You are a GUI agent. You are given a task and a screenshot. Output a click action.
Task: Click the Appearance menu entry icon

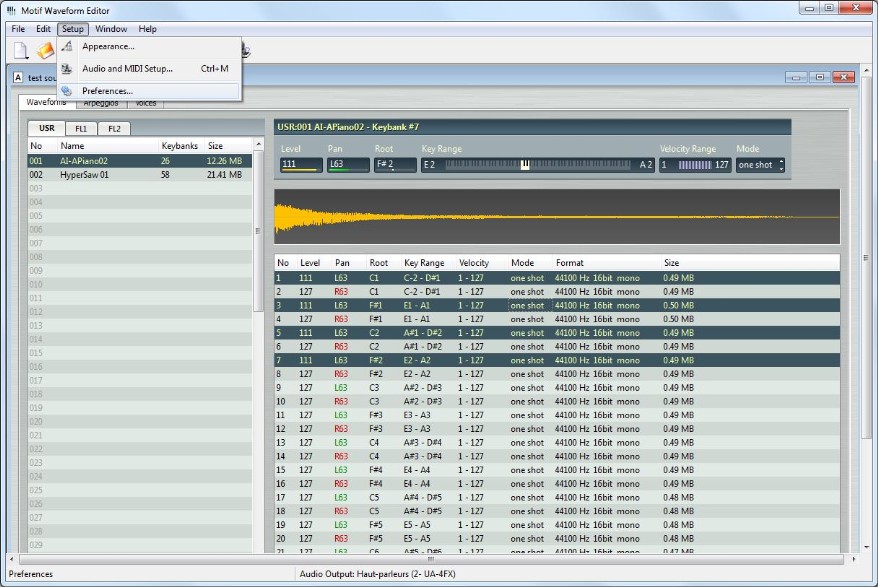pos(67,46)
